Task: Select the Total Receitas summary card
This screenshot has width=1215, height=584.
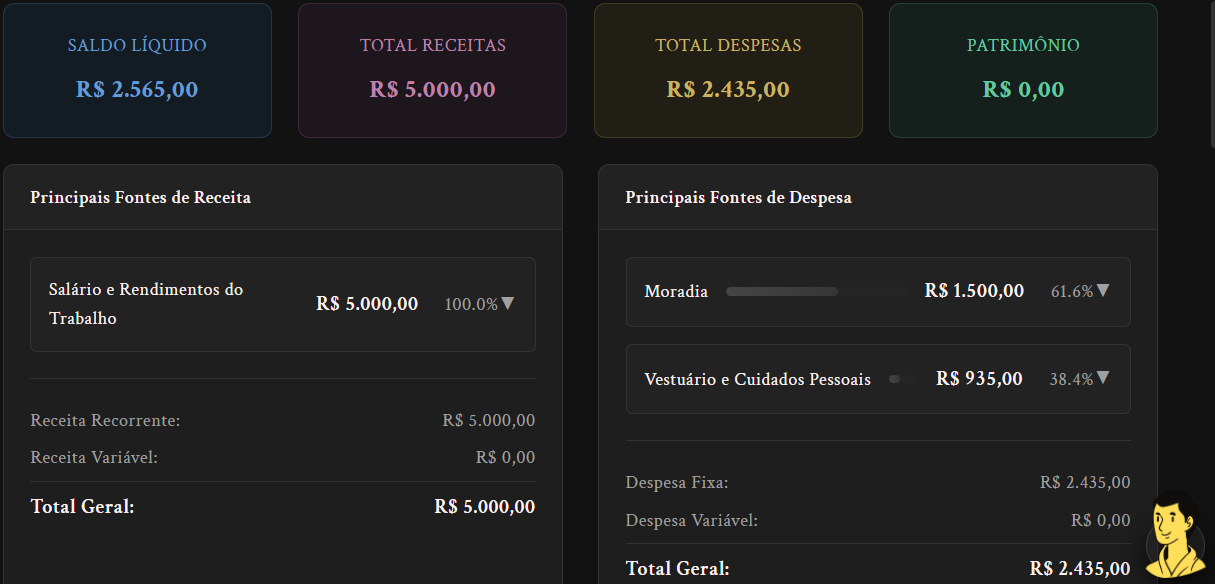Action: 432,70
